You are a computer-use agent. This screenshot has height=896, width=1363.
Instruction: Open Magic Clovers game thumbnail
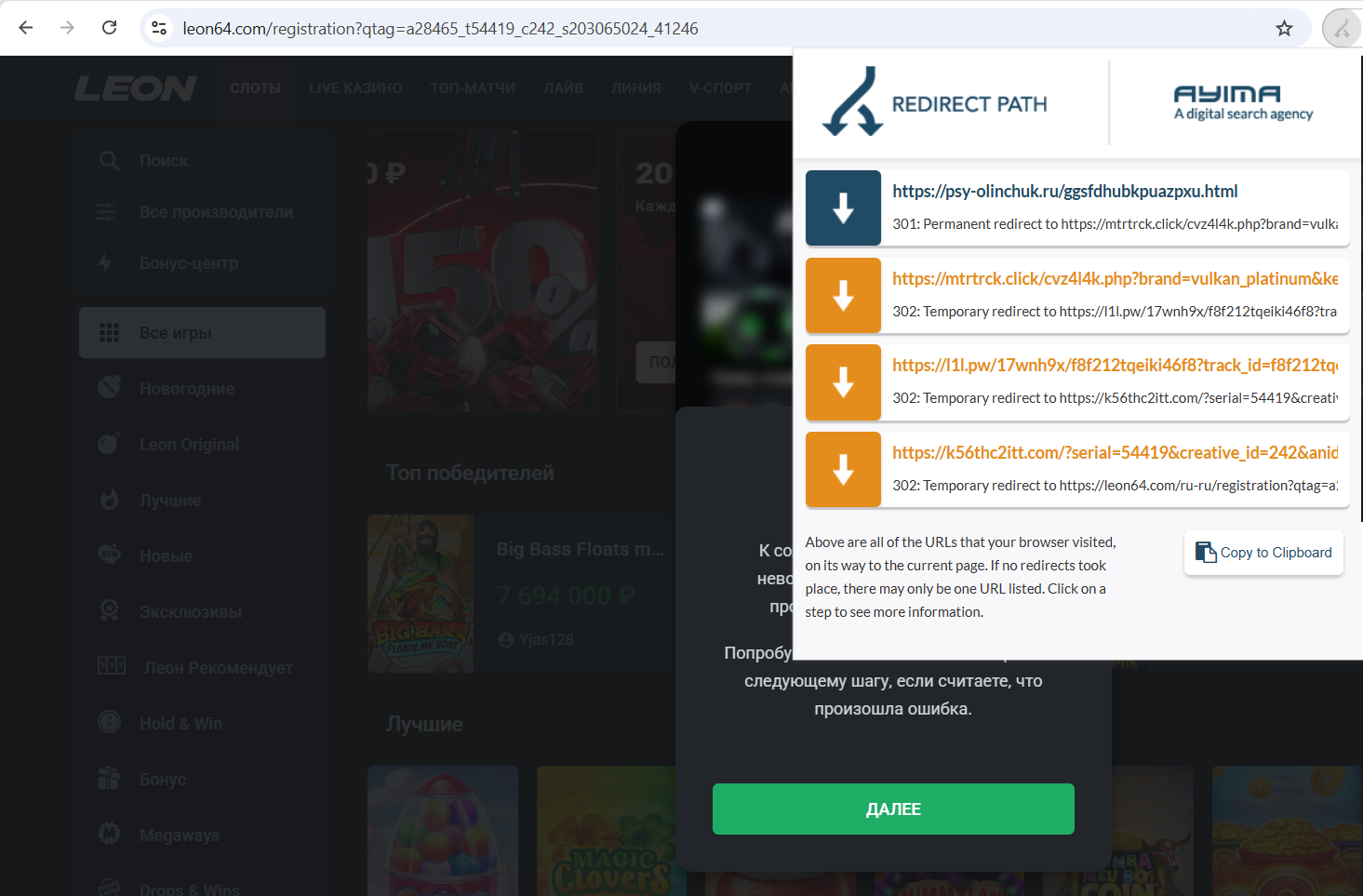611,831
